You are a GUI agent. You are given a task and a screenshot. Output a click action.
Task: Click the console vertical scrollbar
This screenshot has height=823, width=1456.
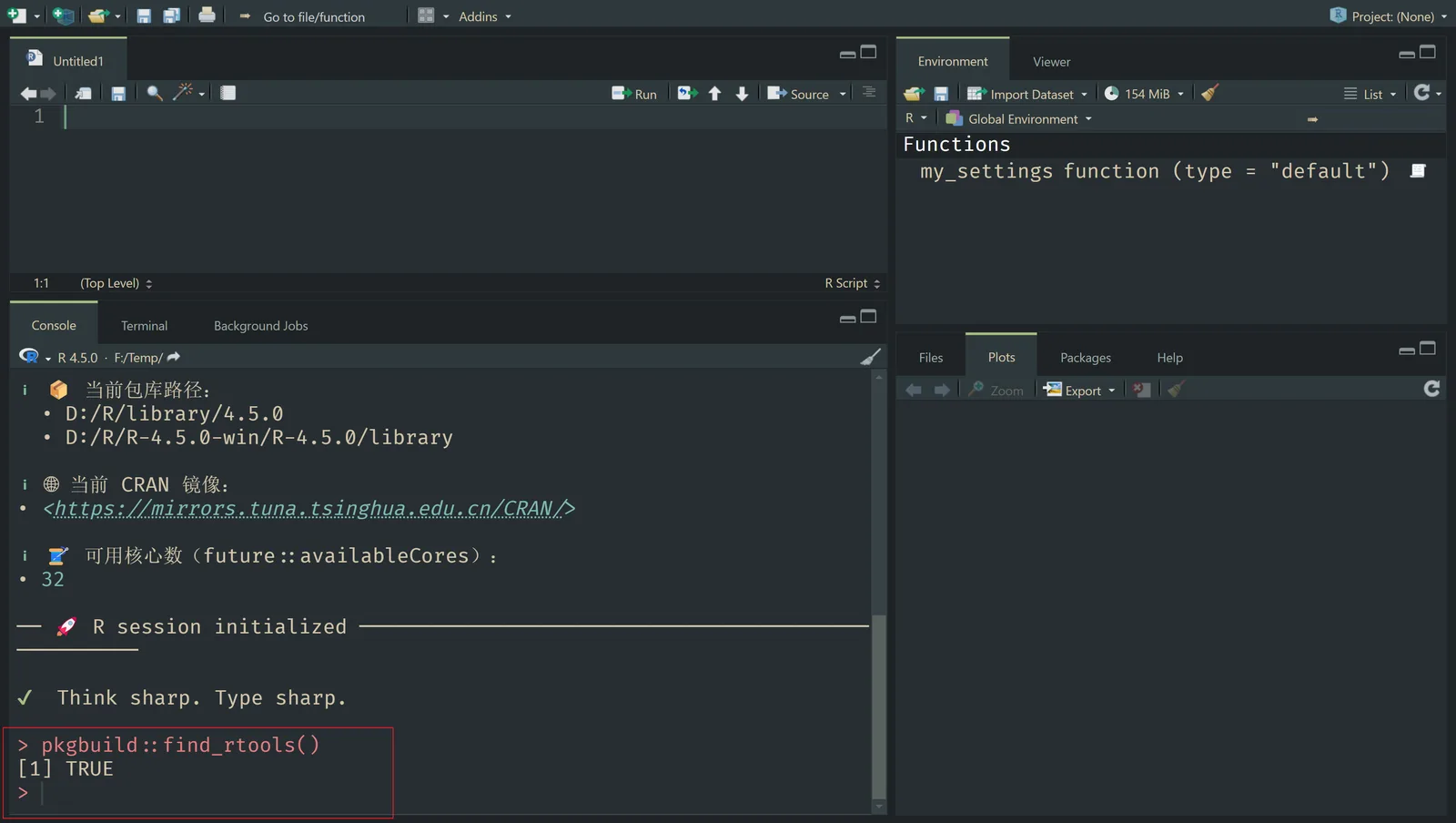point(878,706)
